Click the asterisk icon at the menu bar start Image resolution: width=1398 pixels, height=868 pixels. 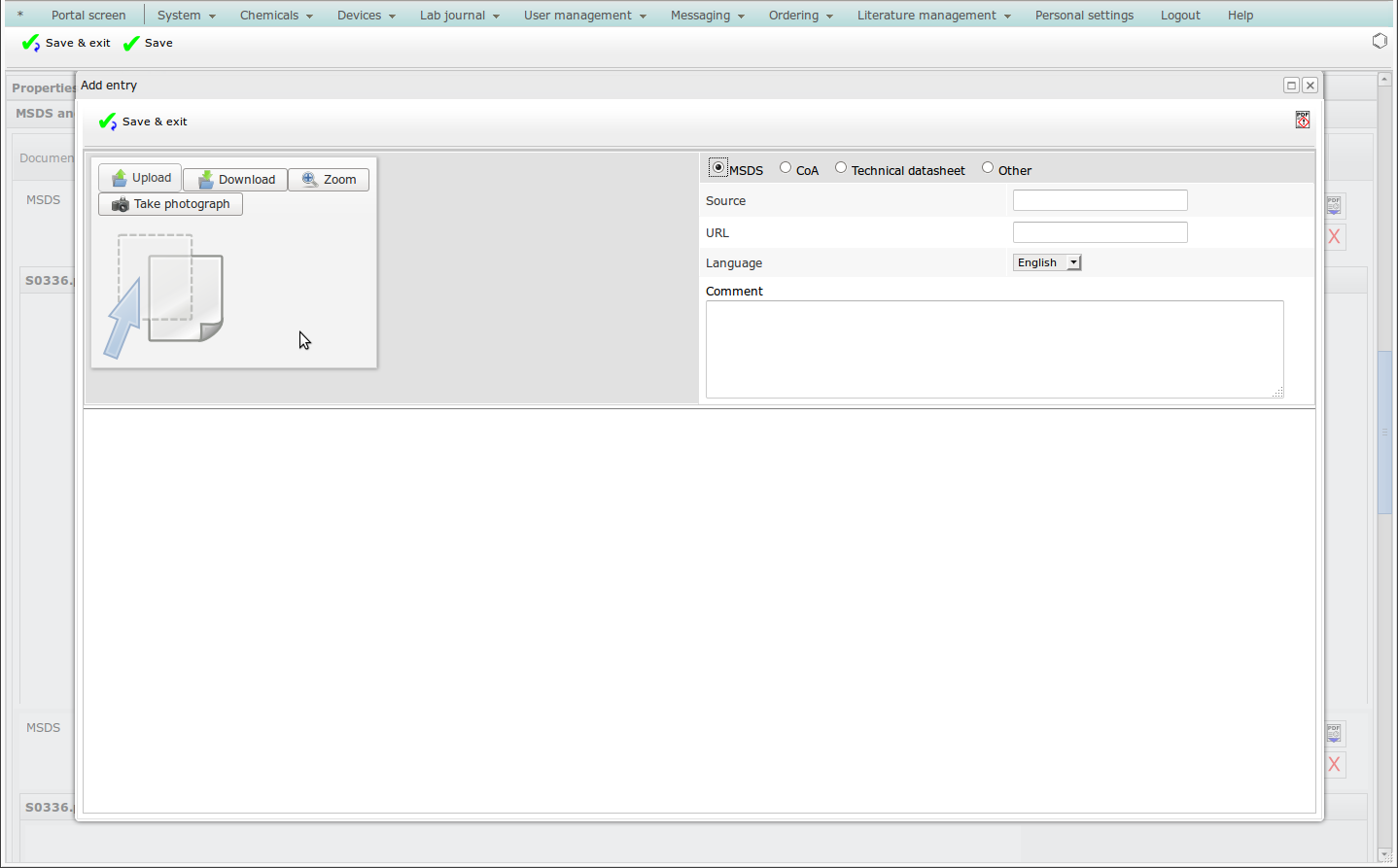click(x=19, y=16)
